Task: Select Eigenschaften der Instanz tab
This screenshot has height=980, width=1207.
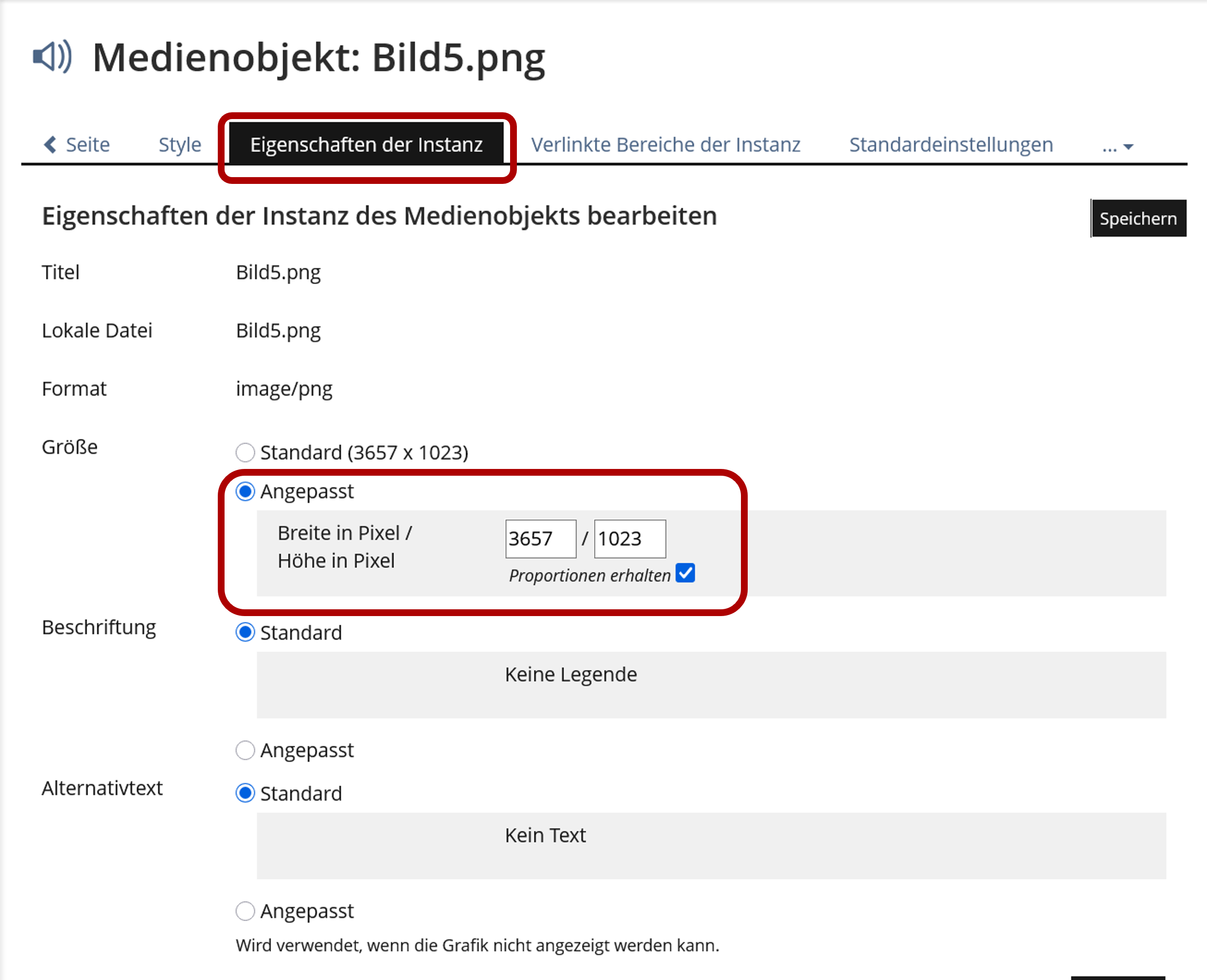Action: [366, 145]
